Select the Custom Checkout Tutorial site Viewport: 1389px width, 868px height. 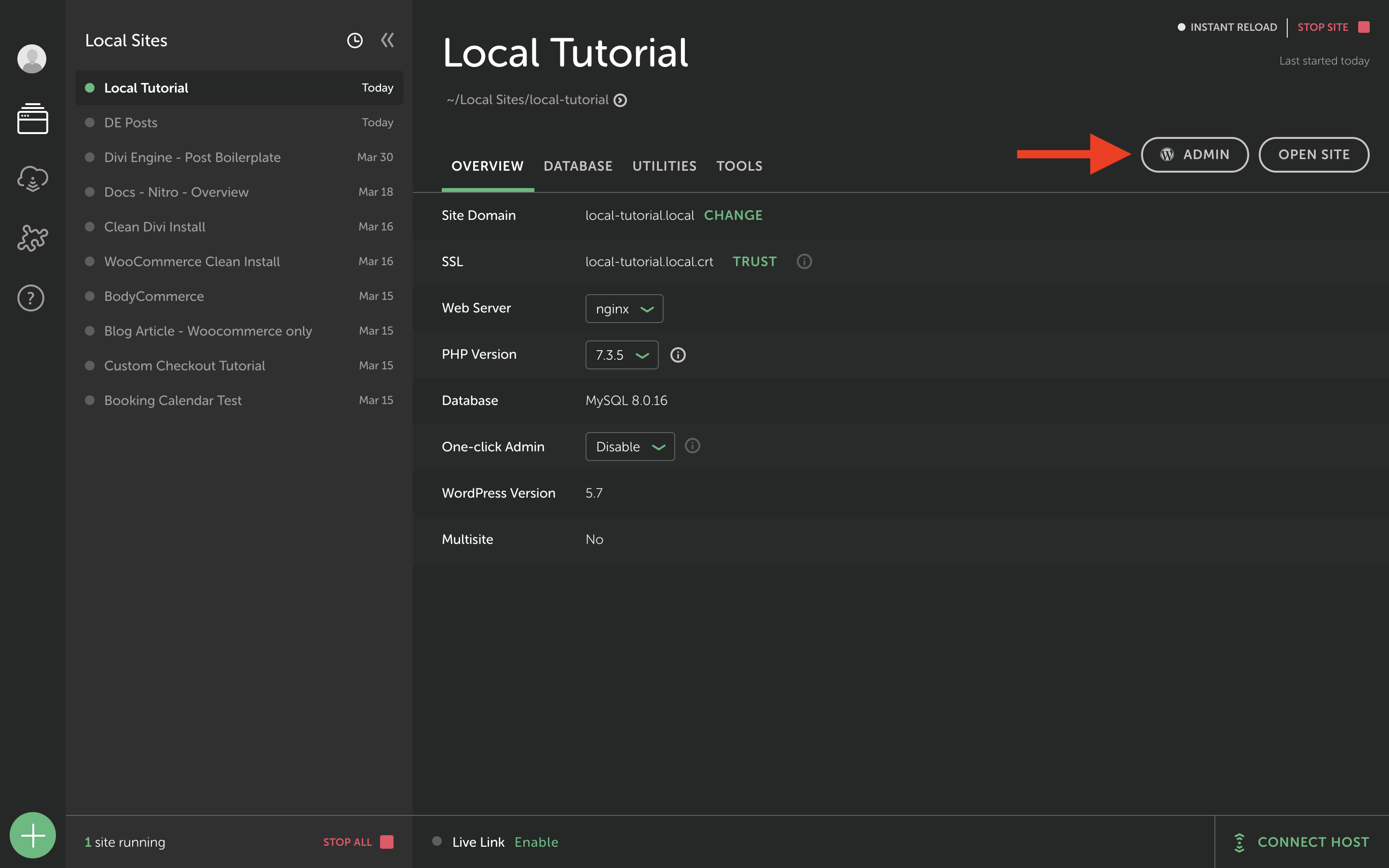(x=239, y=366)
